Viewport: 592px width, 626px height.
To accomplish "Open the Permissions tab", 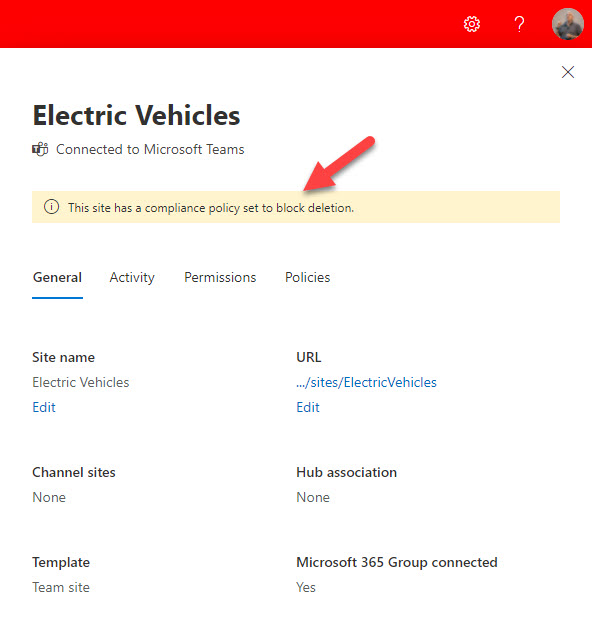I will pos(220,277).
